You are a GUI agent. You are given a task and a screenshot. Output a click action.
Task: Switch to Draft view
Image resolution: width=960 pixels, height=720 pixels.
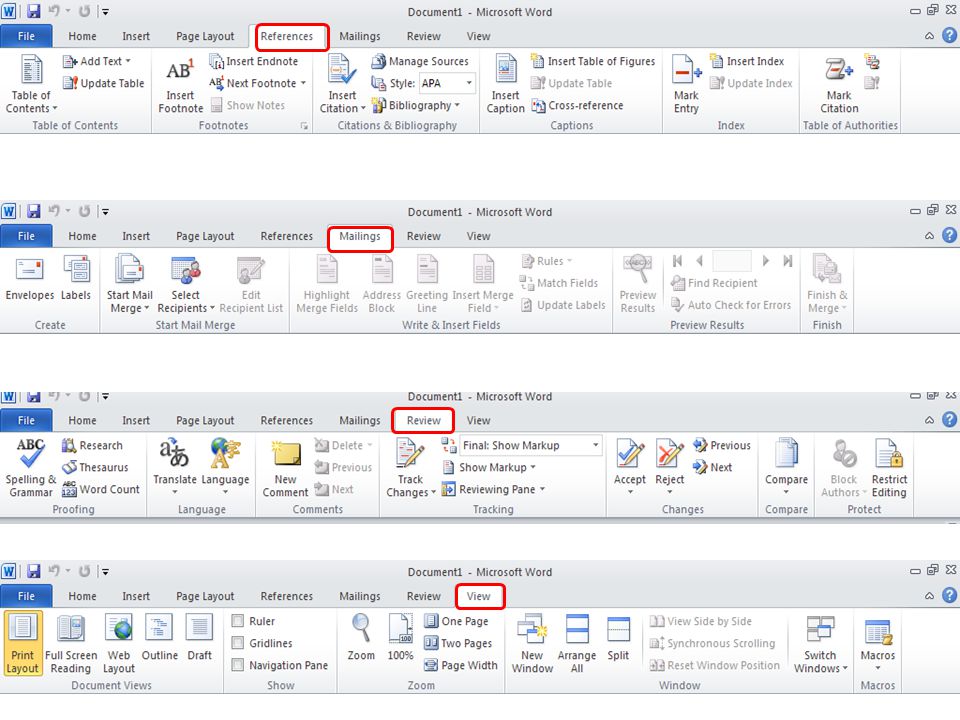tap(200, 639)
